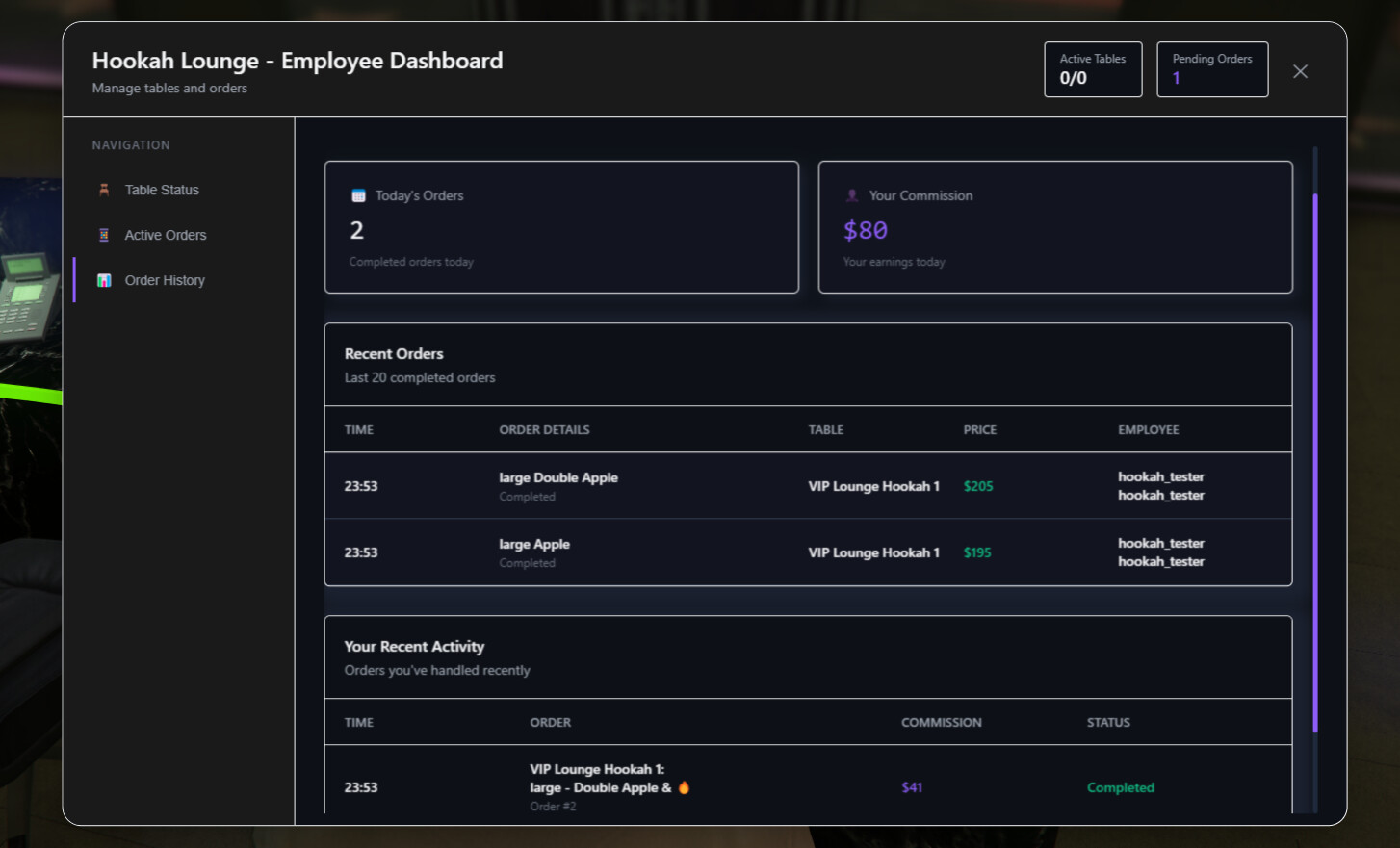This screenshot has height=848, width=1400.
Task: Close the Employee Dashboard with the X
Action: click(1300, 71)
